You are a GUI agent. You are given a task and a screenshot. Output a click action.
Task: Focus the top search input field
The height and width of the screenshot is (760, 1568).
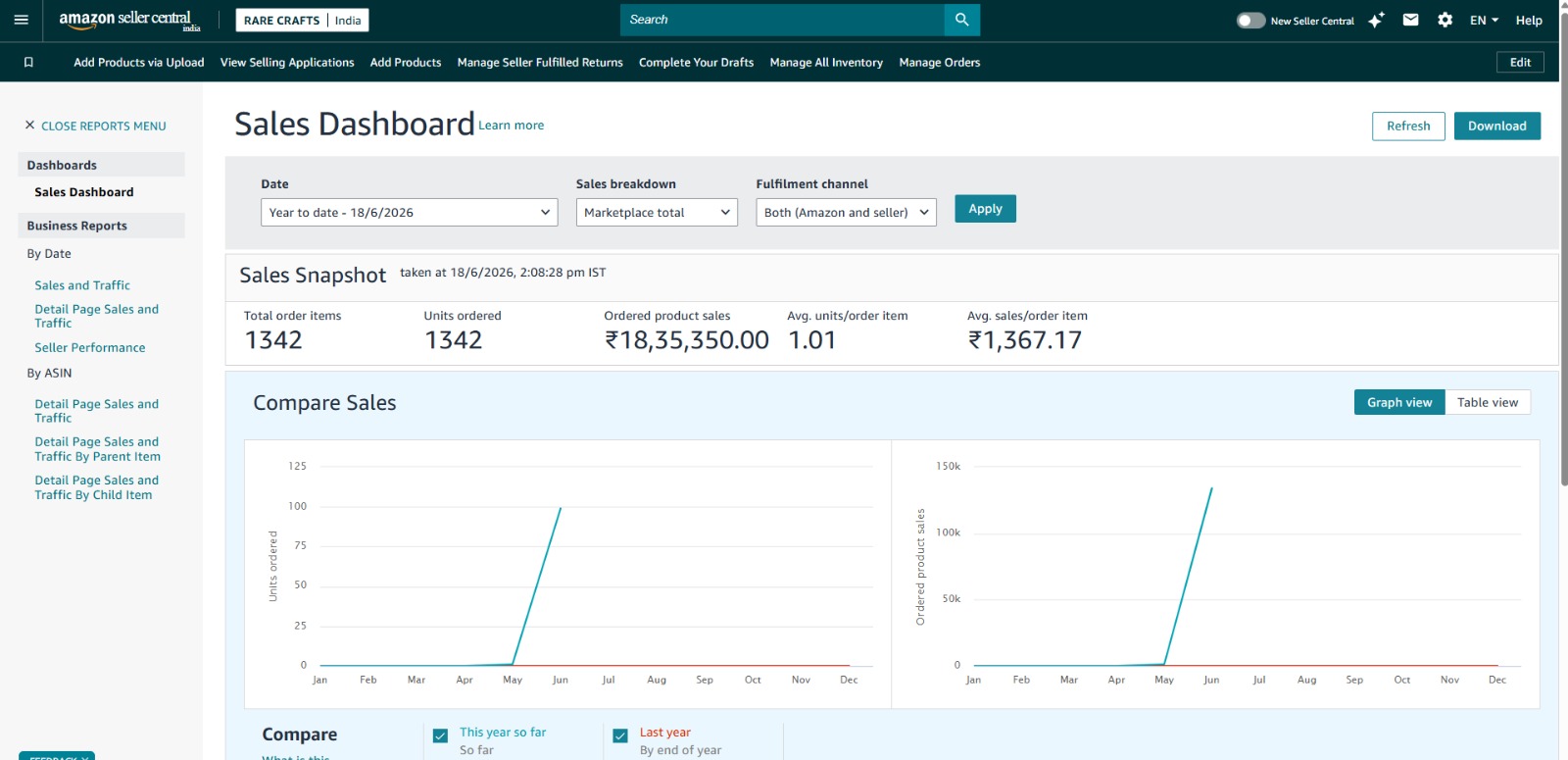point(782,20)
